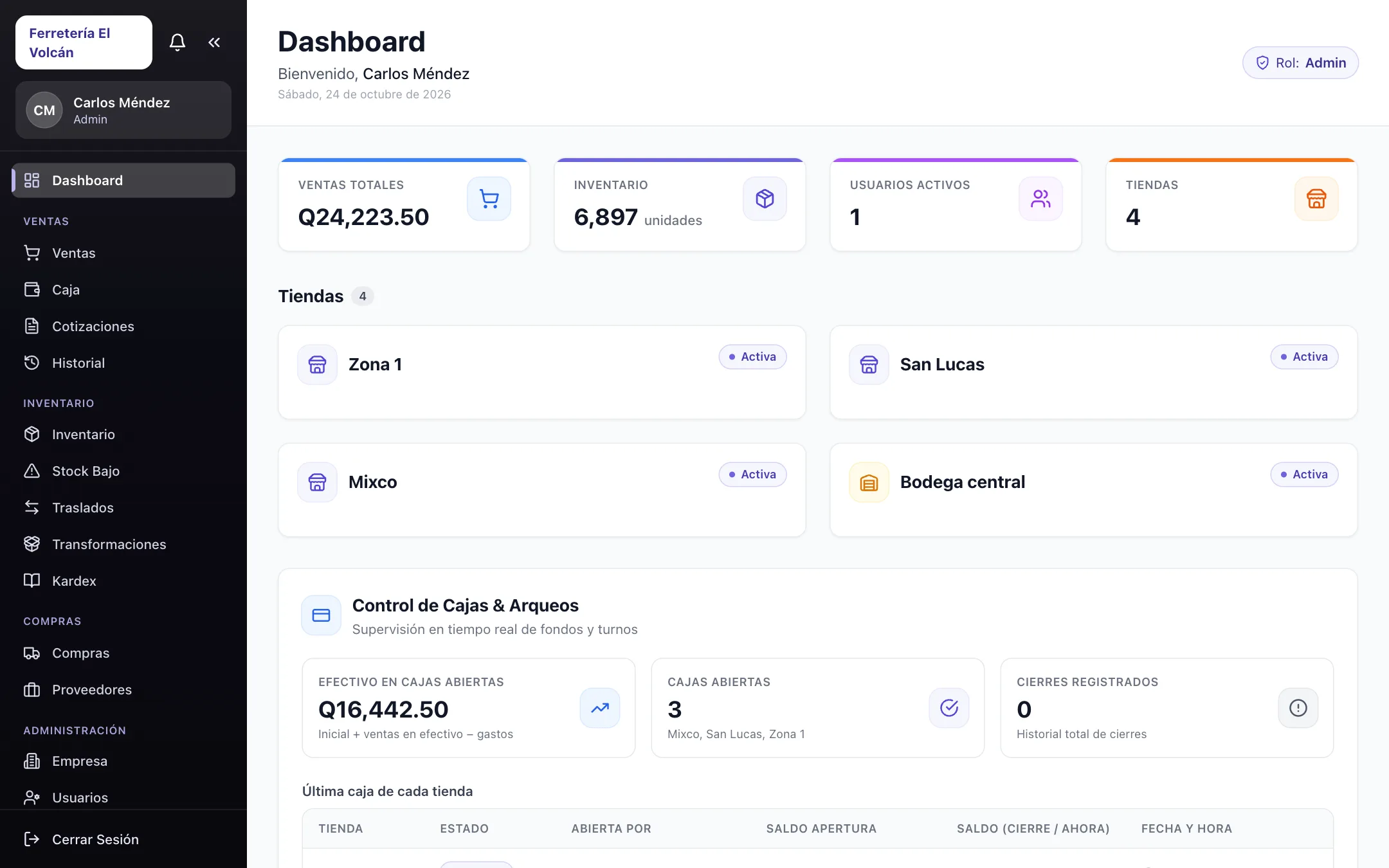Go to Proveedores

123,690
